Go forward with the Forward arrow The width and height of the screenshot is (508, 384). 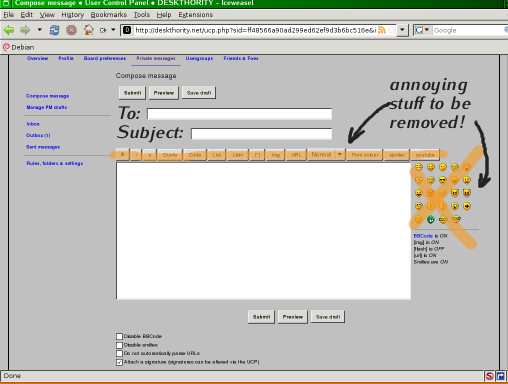coord(25,30)
